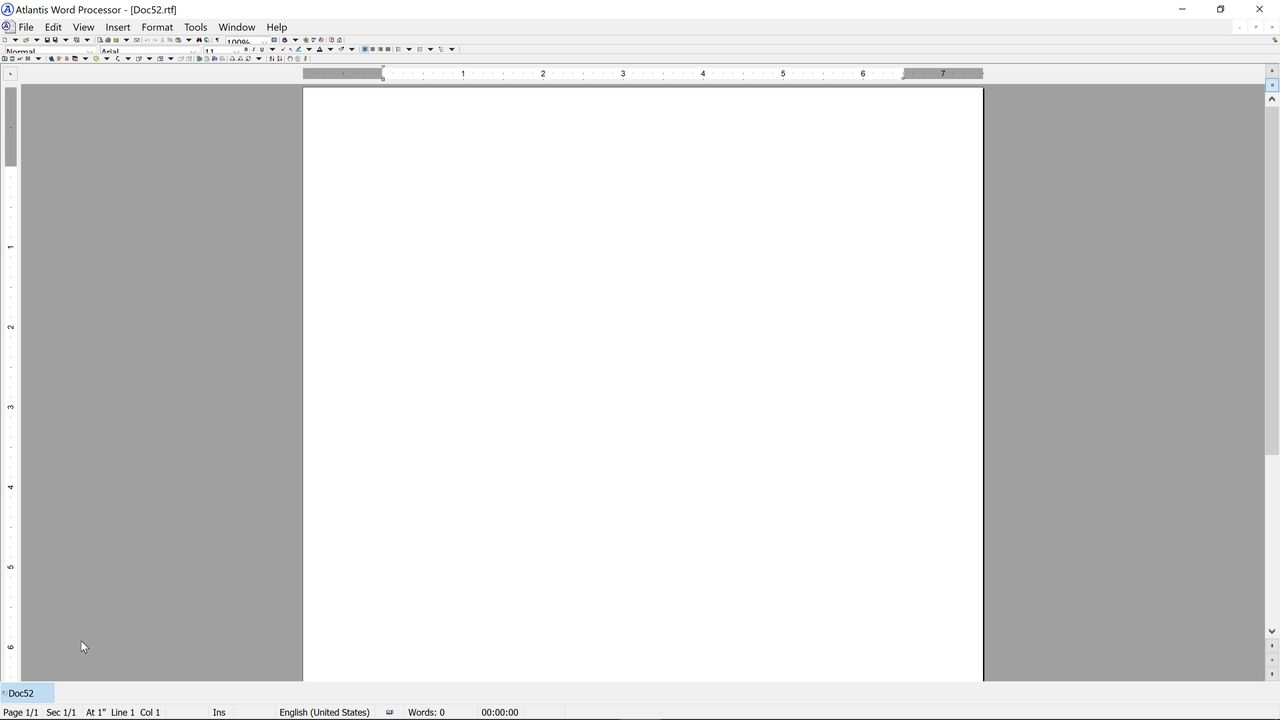Image resolution: width=1280 pixels, height=720 pixels.
Task: Click the text highlight marker icon
Action: click(298, 49)
